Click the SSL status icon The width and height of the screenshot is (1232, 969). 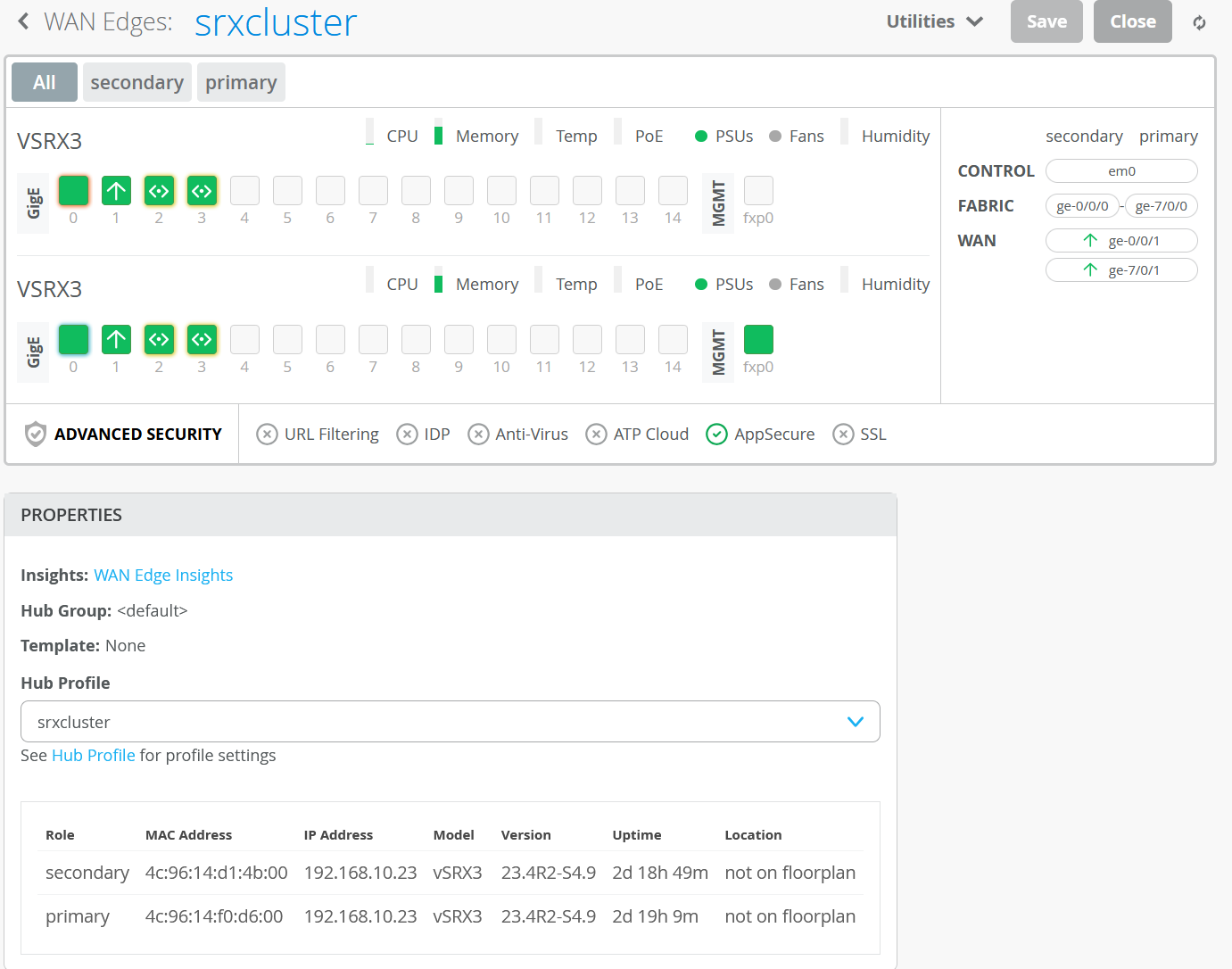843,434
